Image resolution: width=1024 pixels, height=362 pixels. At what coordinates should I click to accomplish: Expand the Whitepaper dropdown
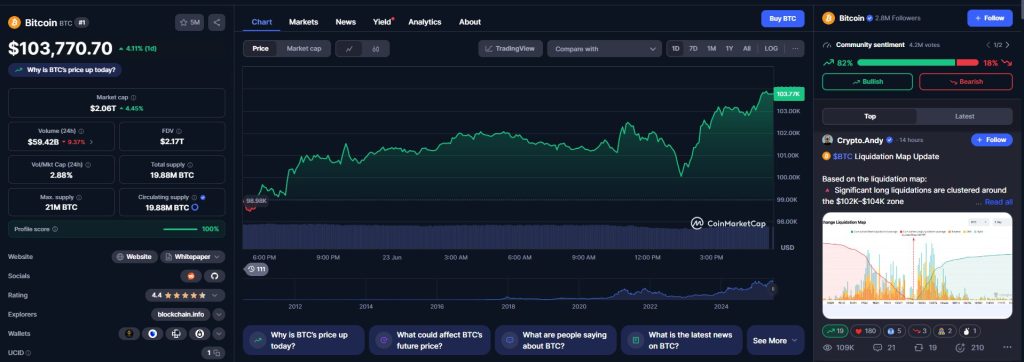point(193,257)
